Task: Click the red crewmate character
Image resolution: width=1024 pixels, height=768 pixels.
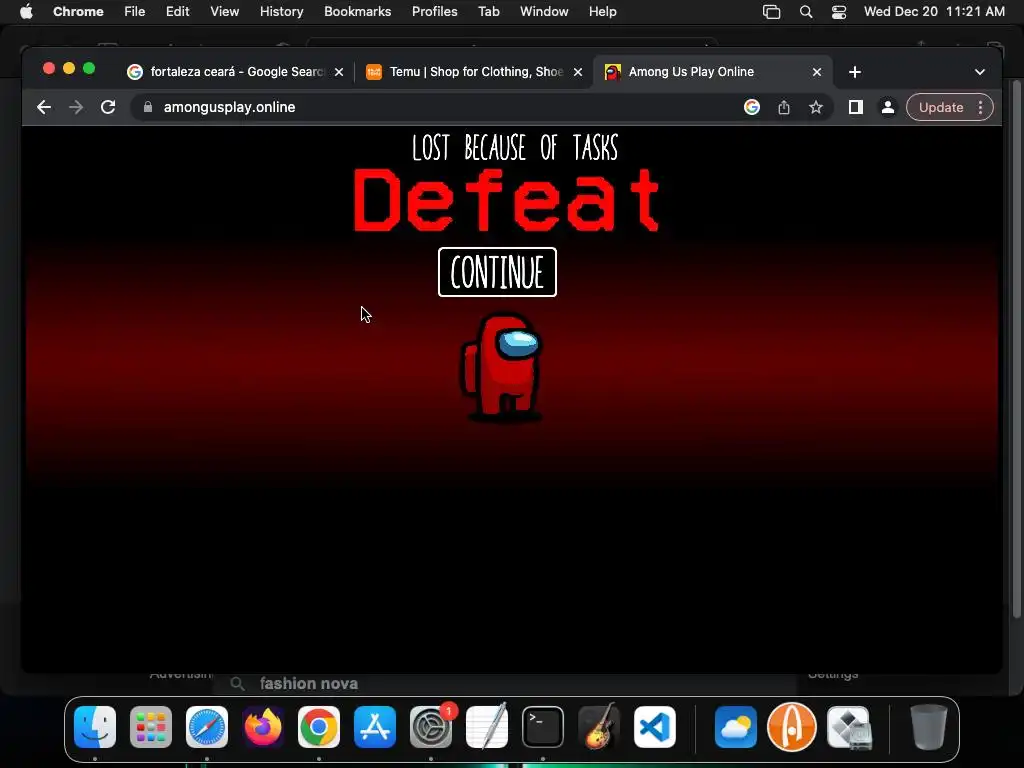Action: (x=502, y=368)
